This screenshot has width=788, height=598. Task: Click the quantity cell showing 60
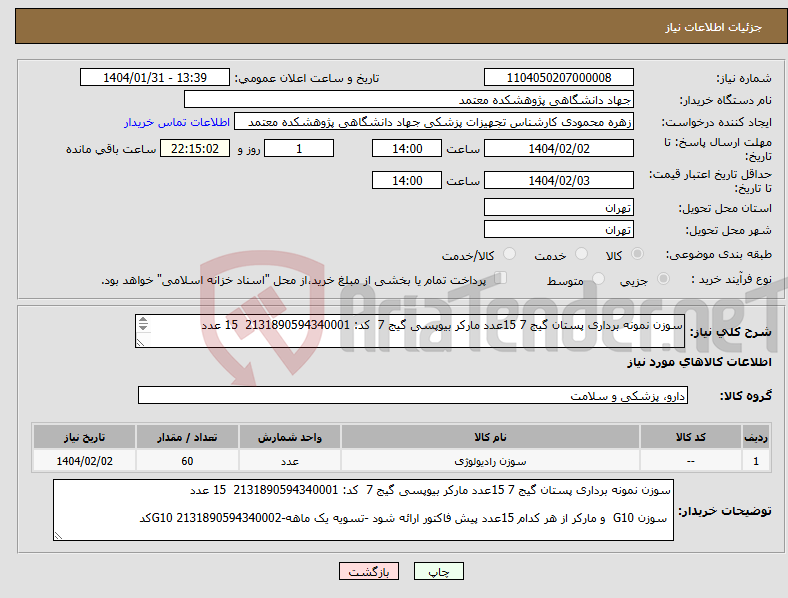pyautogui.click(x=187, y=461)
